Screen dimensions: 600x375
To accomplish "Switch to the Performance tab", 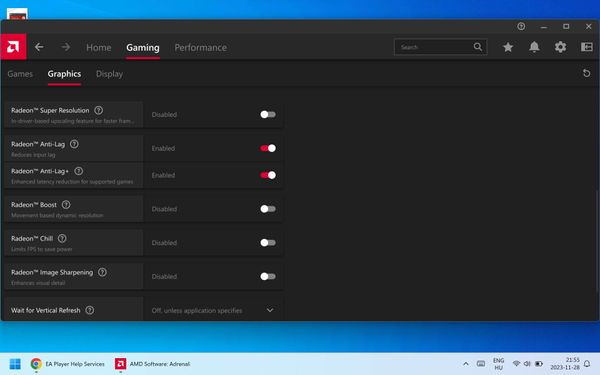I will click(201, 47).
